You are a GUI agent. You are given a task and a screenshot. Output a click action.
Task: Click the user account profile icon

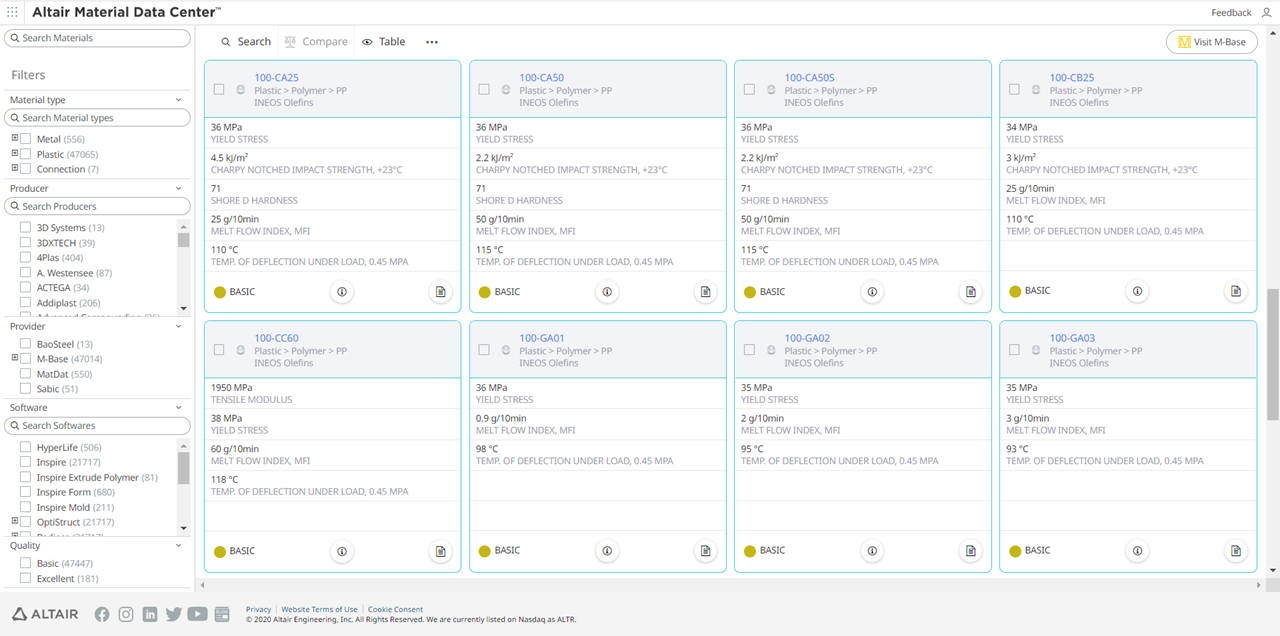(x=1267, y=12)
